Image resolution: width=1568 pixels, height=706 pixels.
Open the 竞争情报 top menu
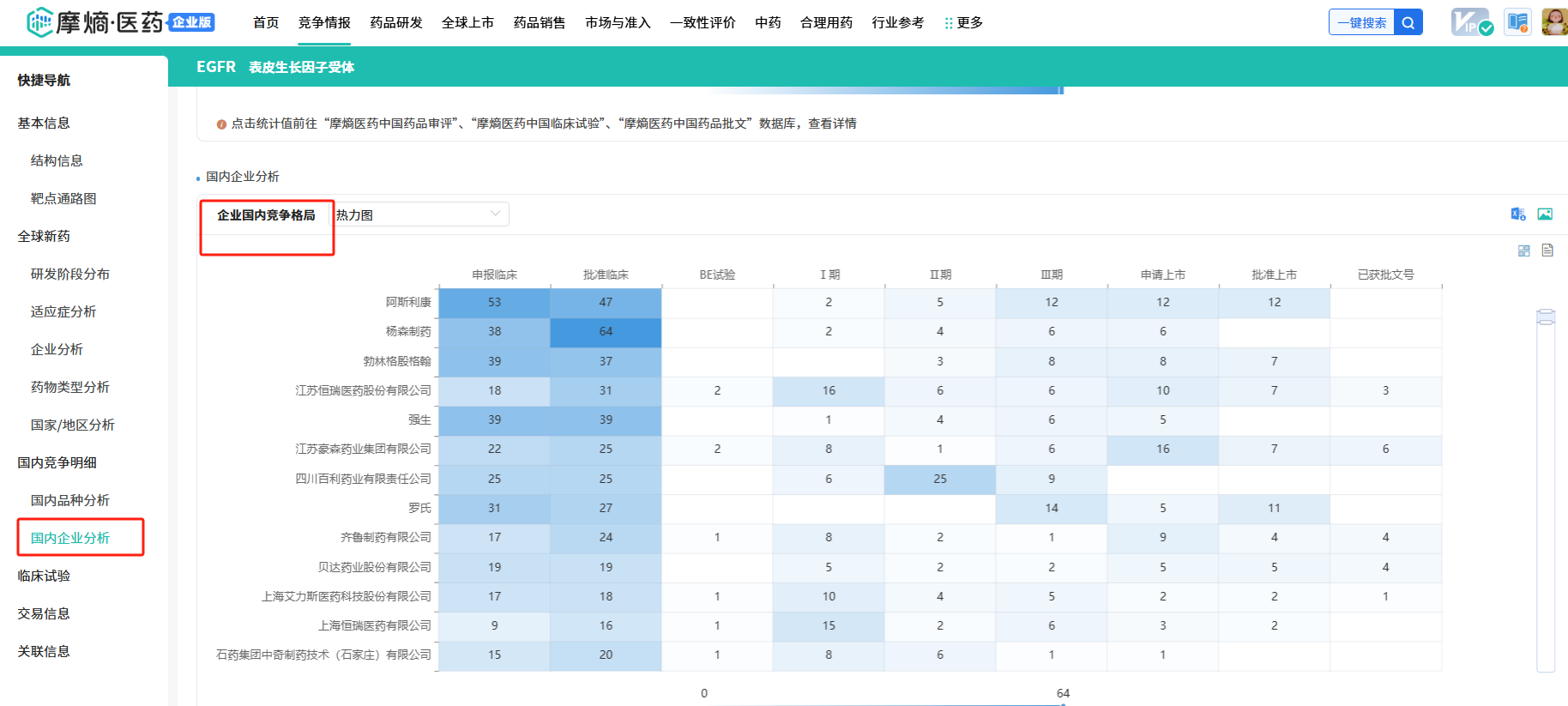pyautogui.click(x=324, y=23)
